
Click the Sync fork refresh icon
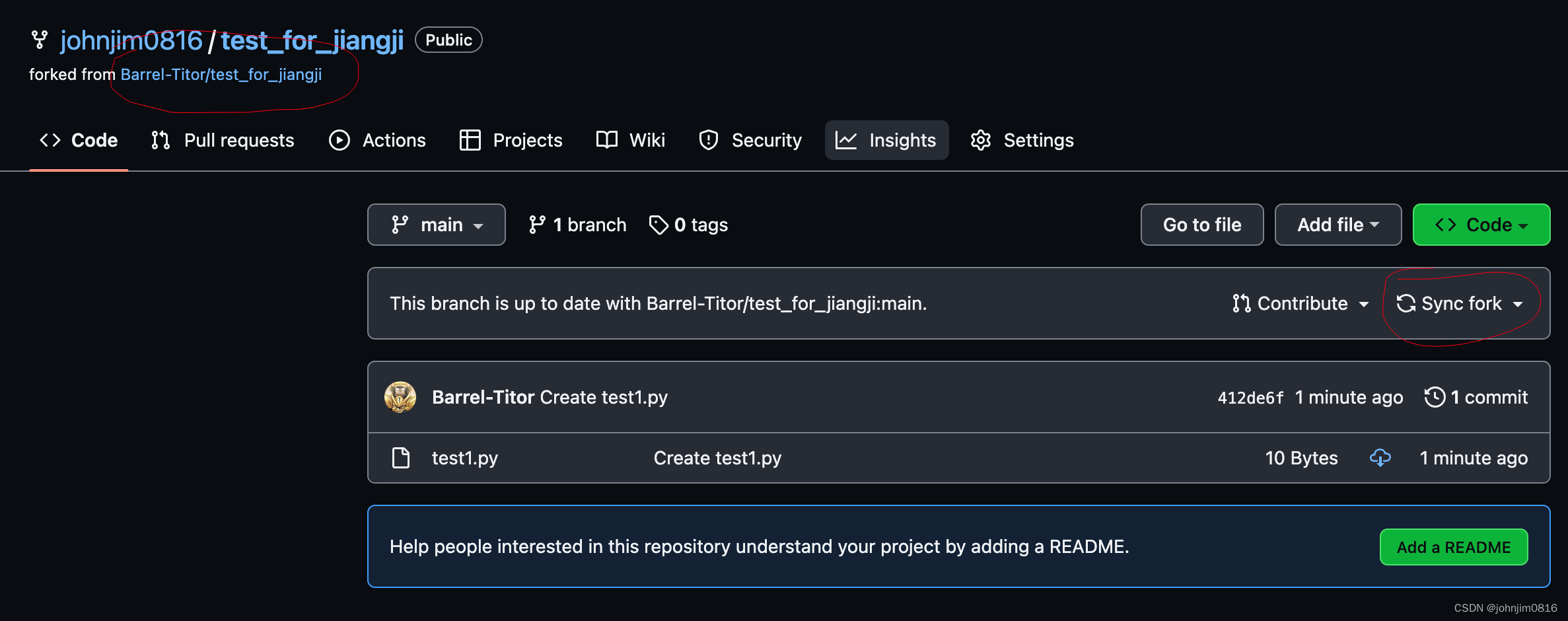click(x=1406, y=303)
